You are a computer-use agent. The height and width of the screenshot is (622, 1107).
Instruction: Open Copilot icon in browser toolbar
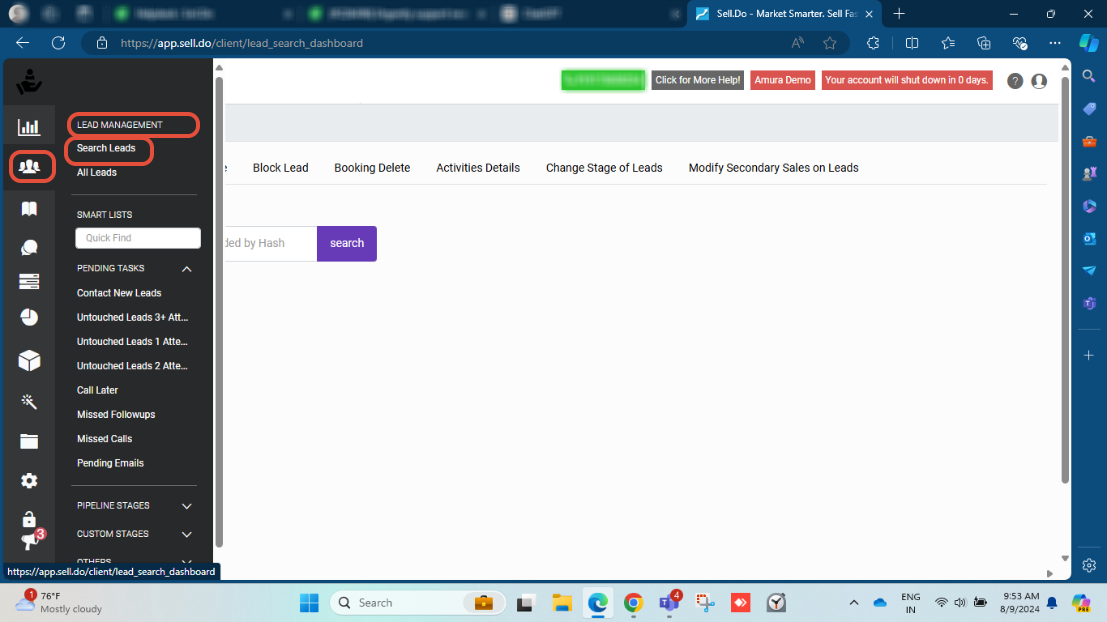click(1089, 43)
